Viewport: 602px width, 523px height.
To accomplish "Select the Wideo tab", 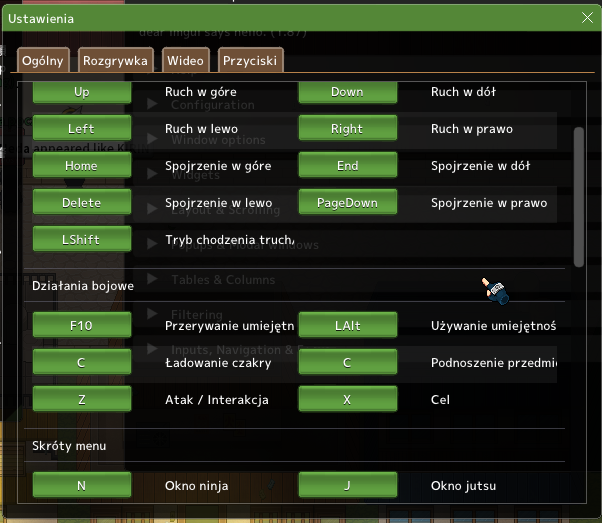I will point(185,61).
